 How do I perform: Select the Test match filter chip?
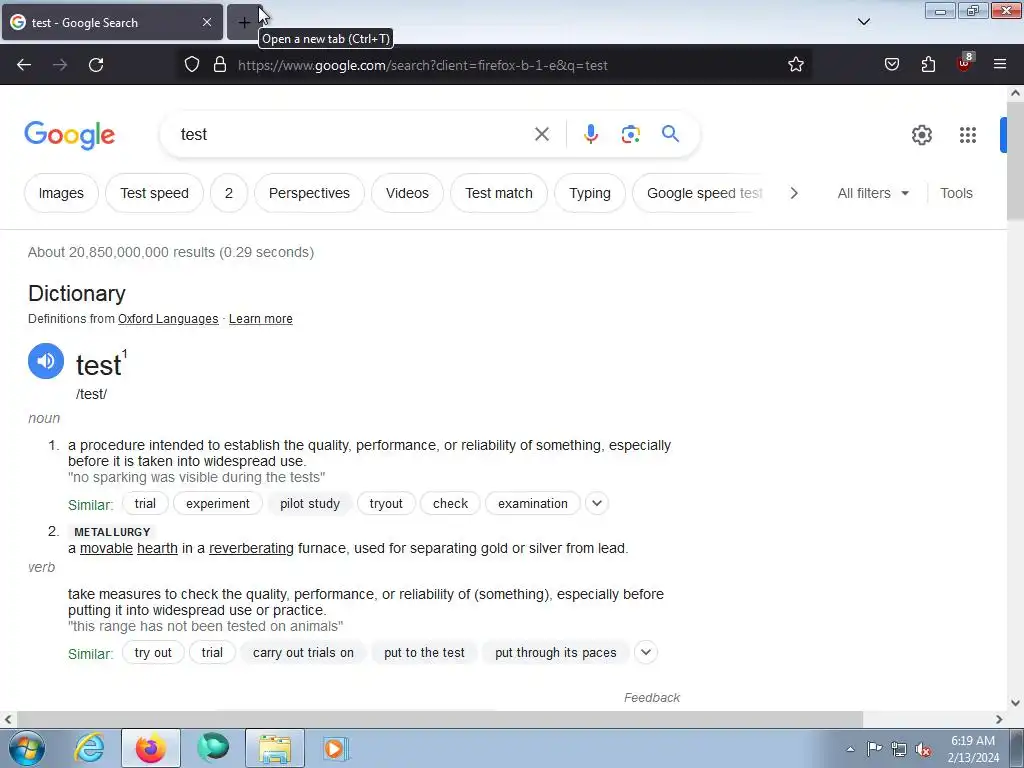coord(499,193)
